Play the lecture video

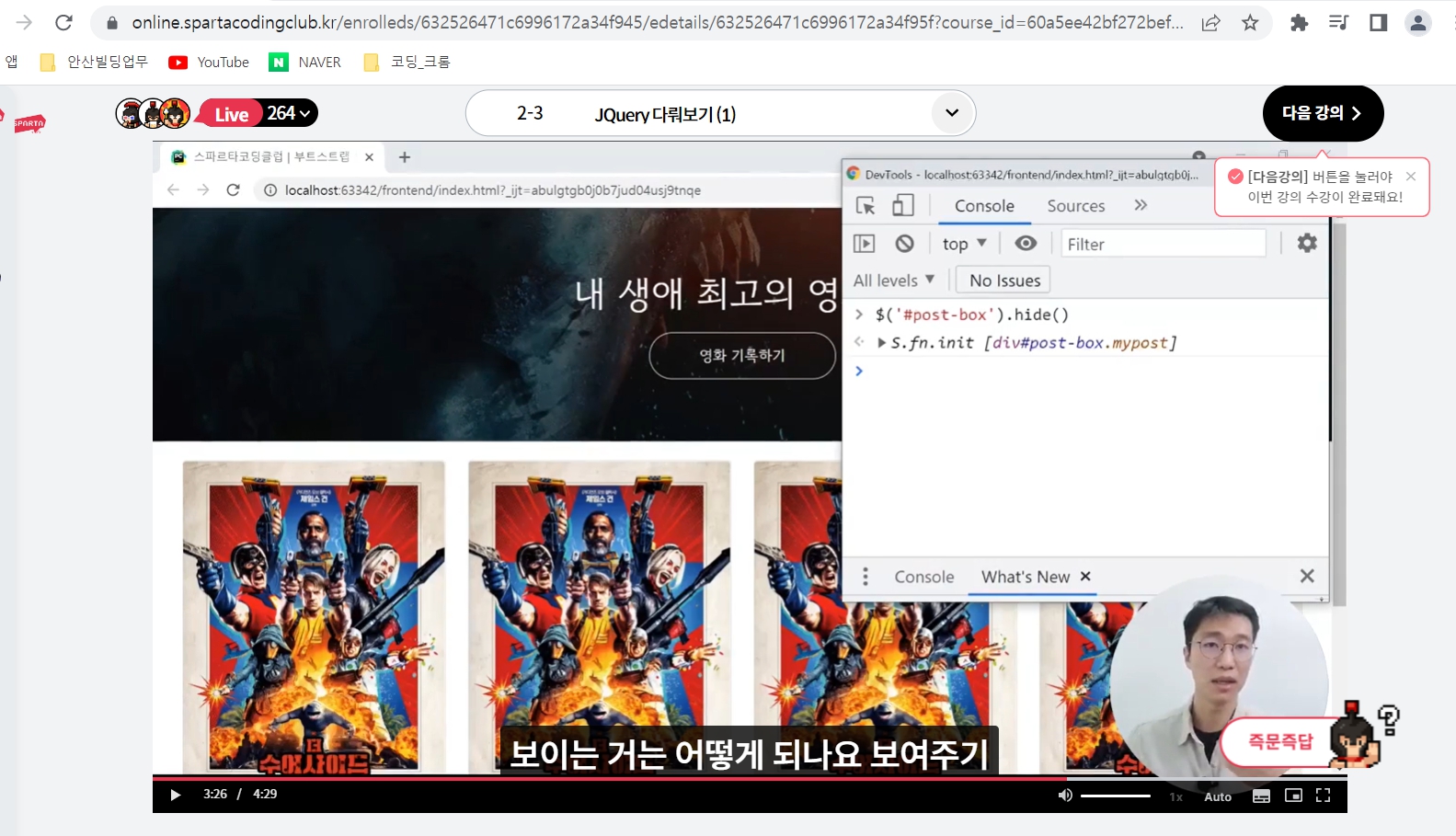(176, 795)
